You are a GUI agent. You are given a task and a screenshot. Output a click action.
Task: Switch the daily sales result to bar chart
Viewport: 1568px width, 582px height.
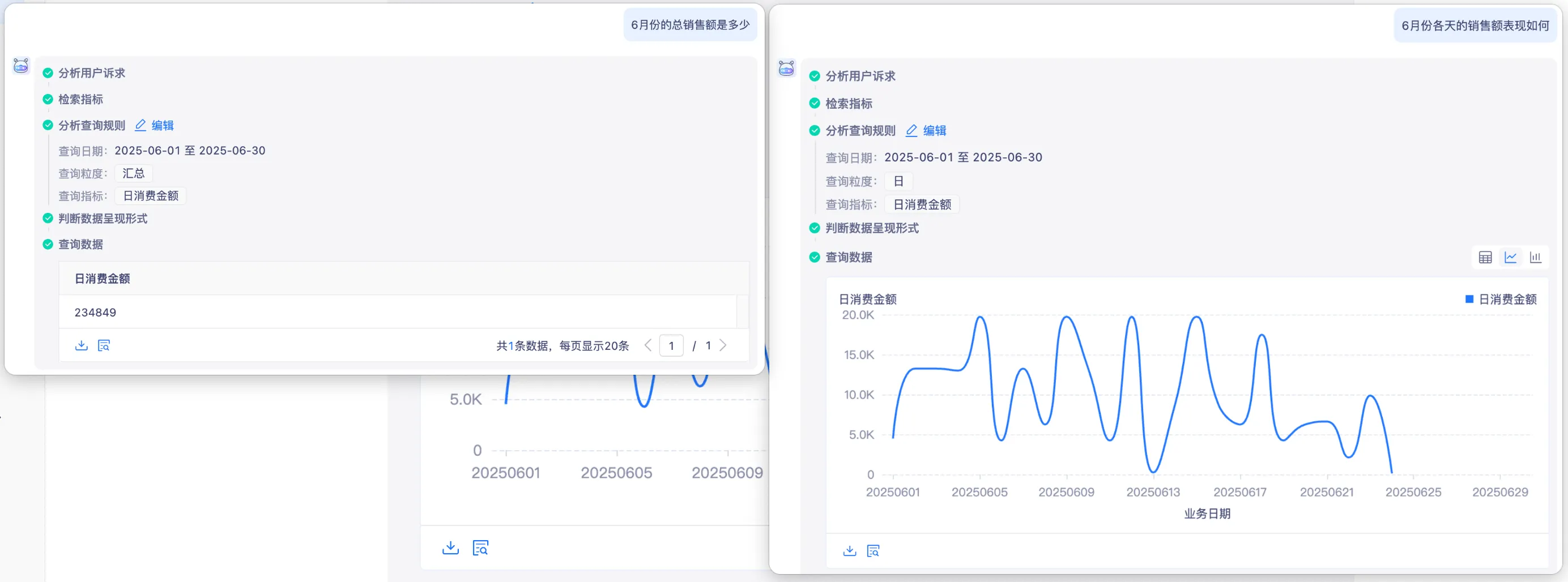tap(1535, 257)
